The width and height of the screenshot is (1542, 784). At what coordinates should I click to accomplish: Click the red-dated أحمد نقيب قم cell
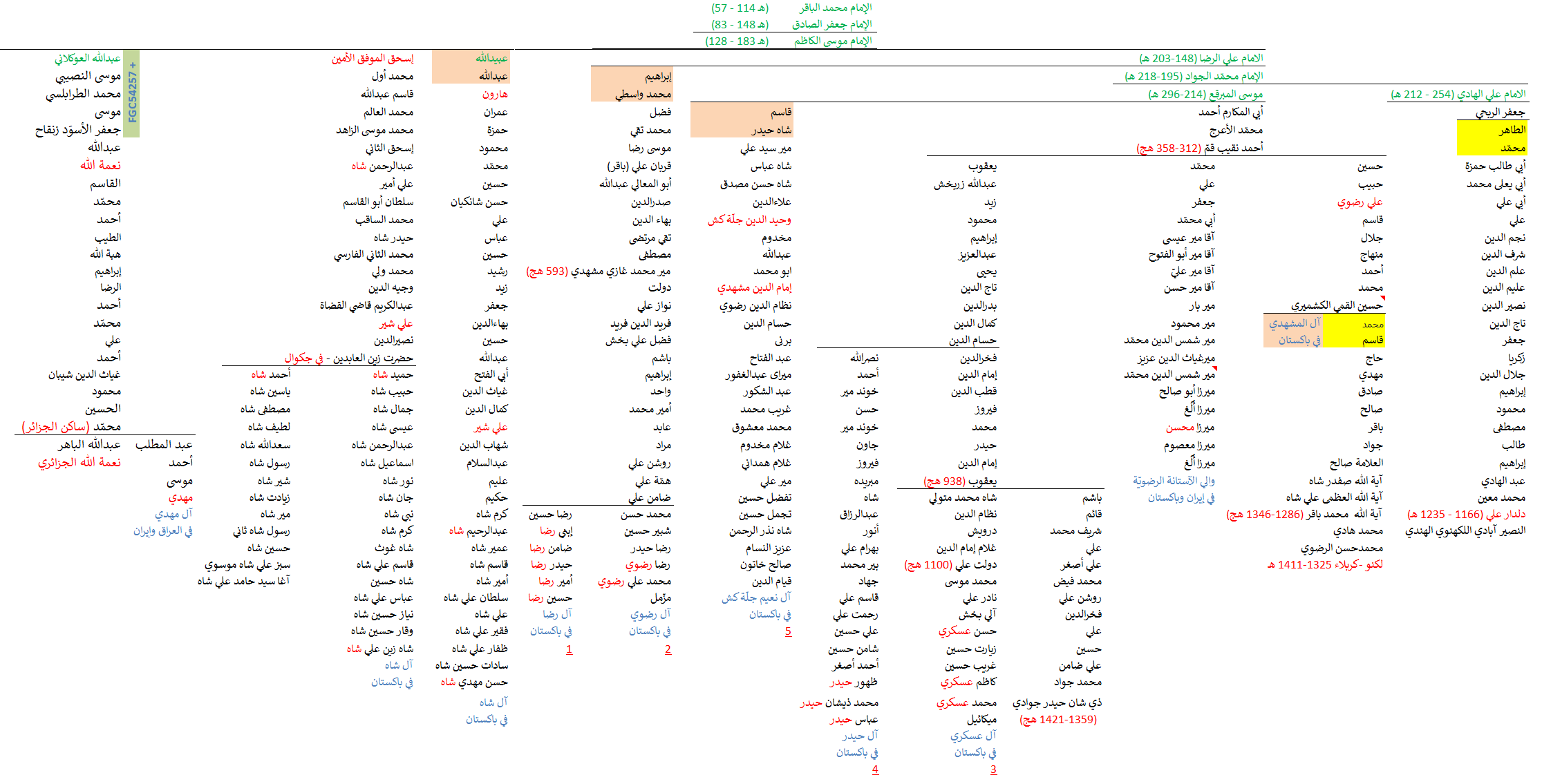[x=1199, y=148]
